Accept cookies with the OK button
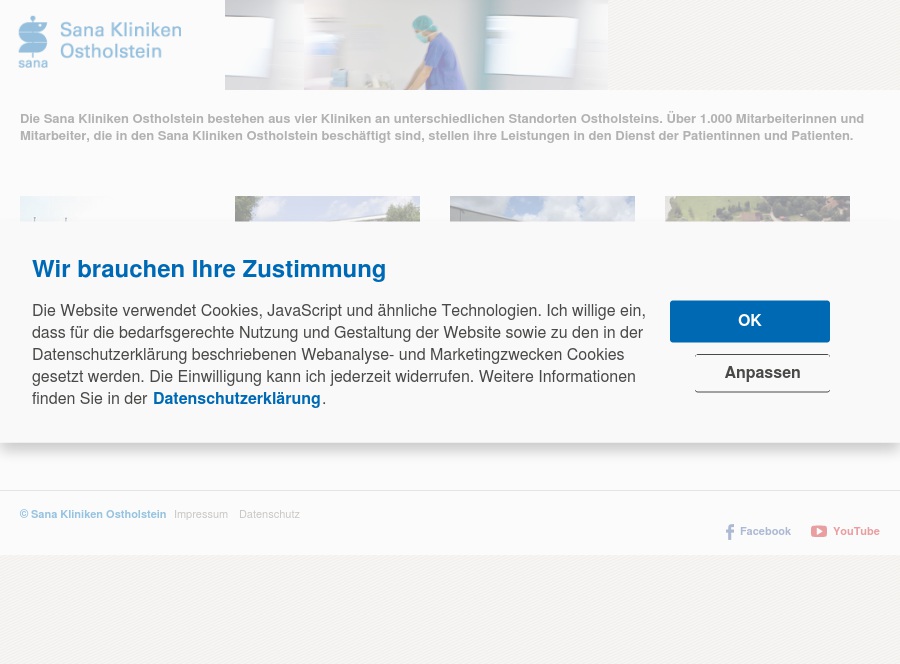This screenshot has width=900, height=664. (749, 321)
